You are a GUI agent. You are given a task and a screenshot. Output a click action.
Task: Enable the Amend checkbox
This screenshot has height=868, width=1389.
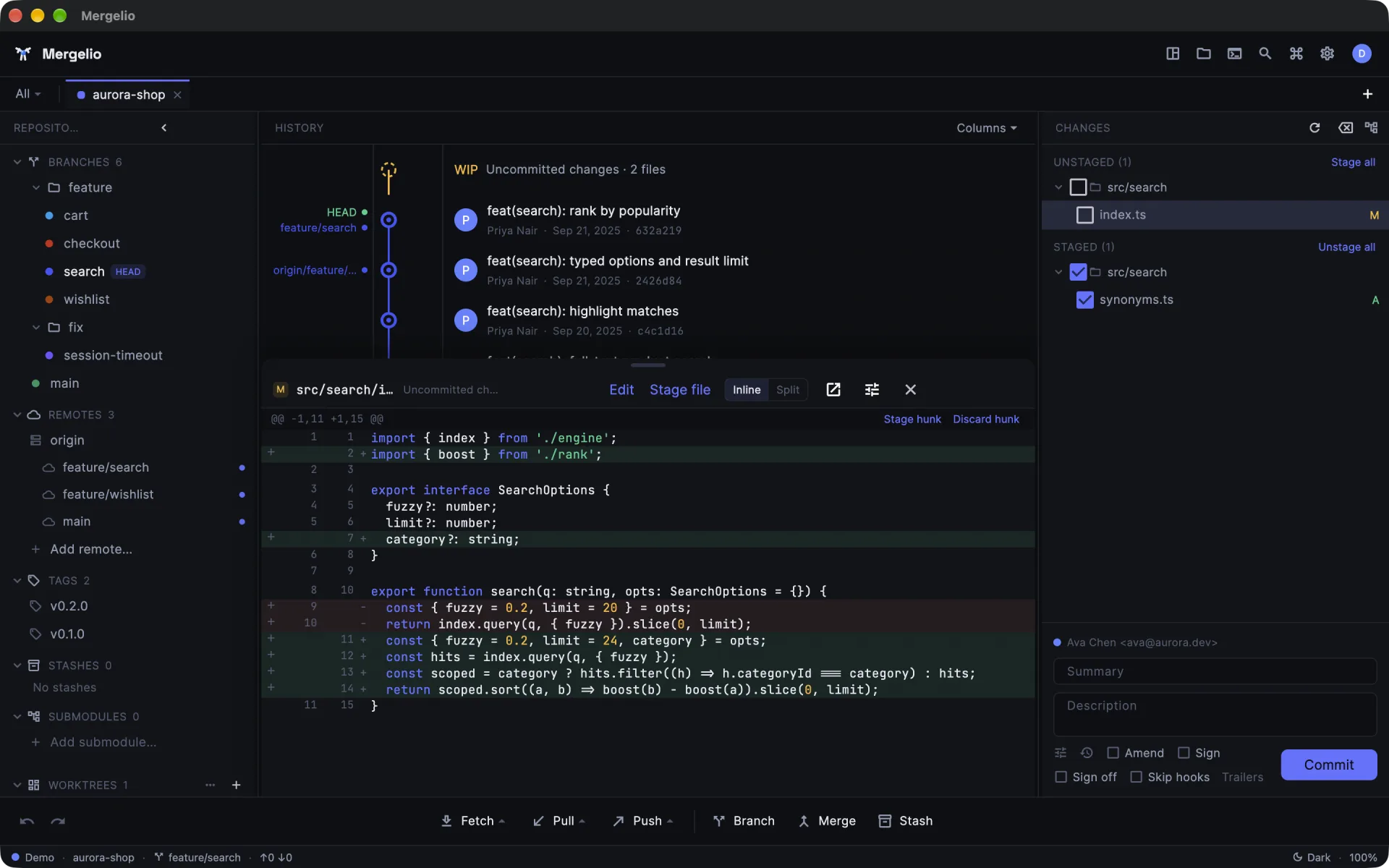pos(1113,753)
